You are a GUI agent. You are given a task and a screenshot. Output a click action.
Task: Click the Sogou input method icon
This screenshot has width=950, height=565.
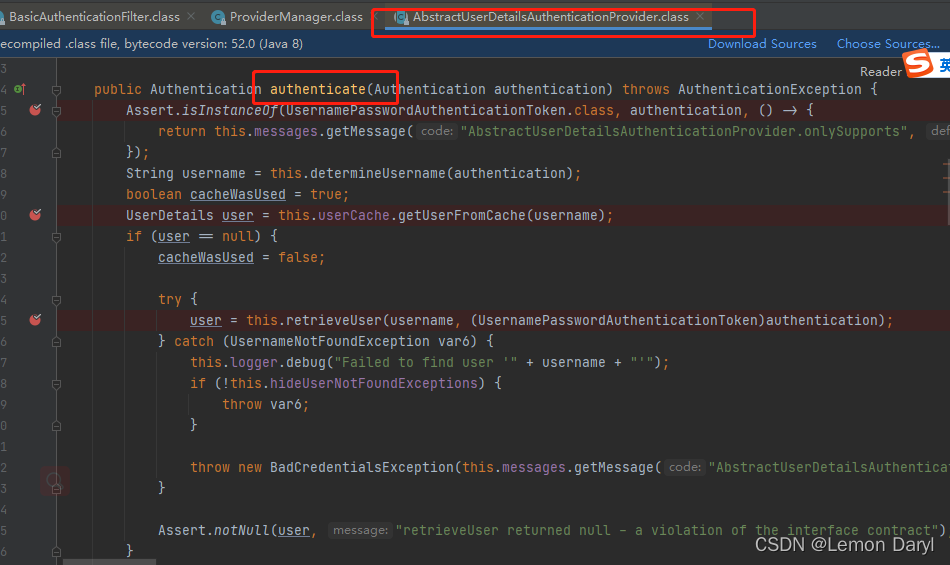[x=918, y=64]
